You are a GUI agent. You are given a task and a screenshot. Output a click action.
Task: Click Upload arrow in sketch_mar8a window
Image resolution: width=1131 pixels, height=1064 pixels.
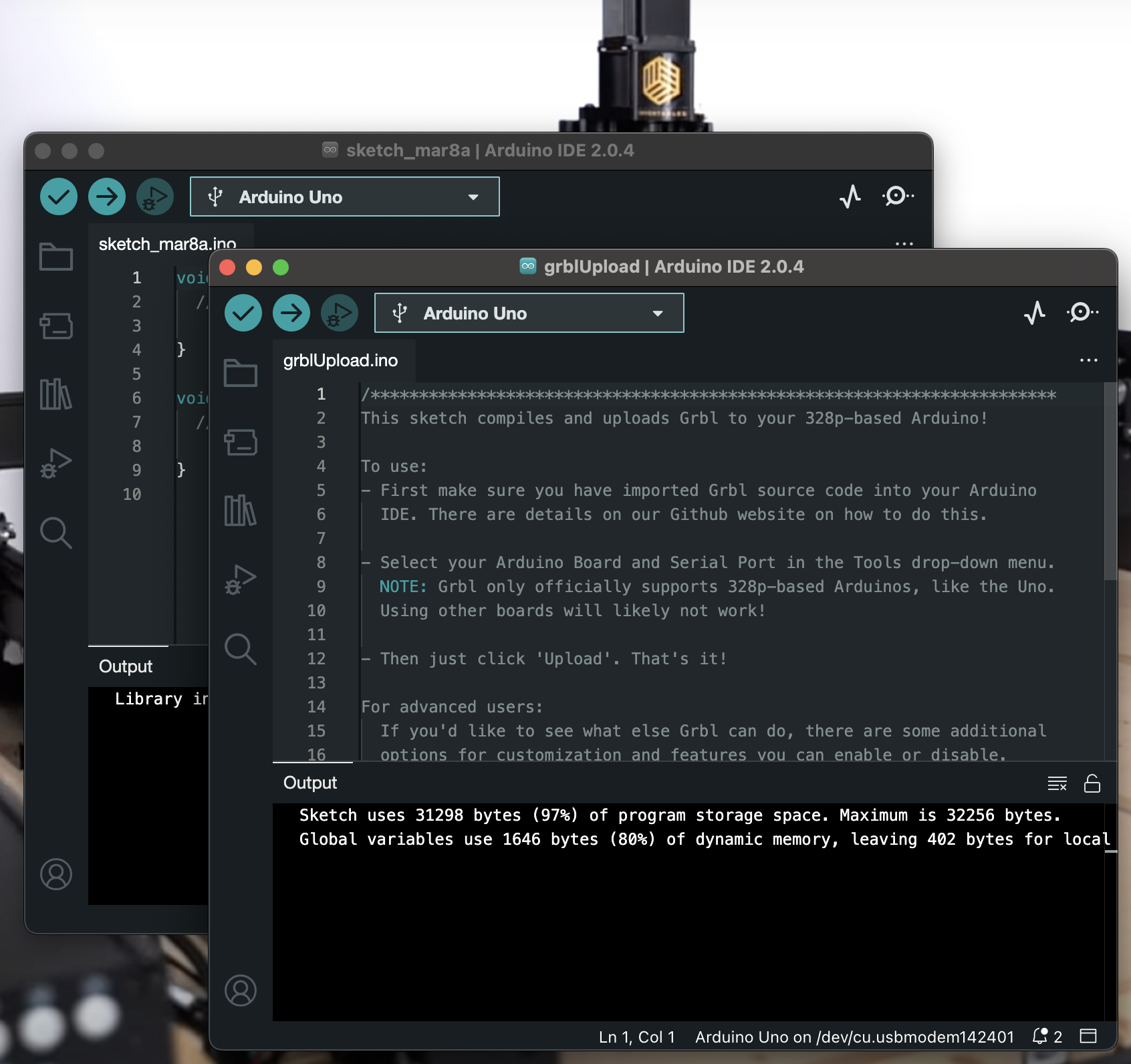point(107,196)
